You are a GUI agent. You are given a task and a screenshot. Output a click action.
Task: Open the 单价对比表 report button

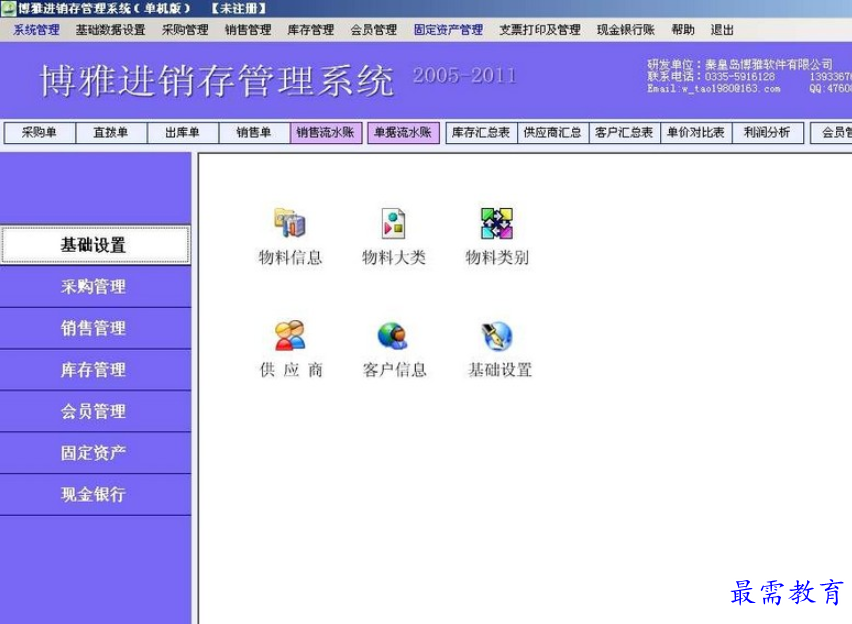point(696,133)
